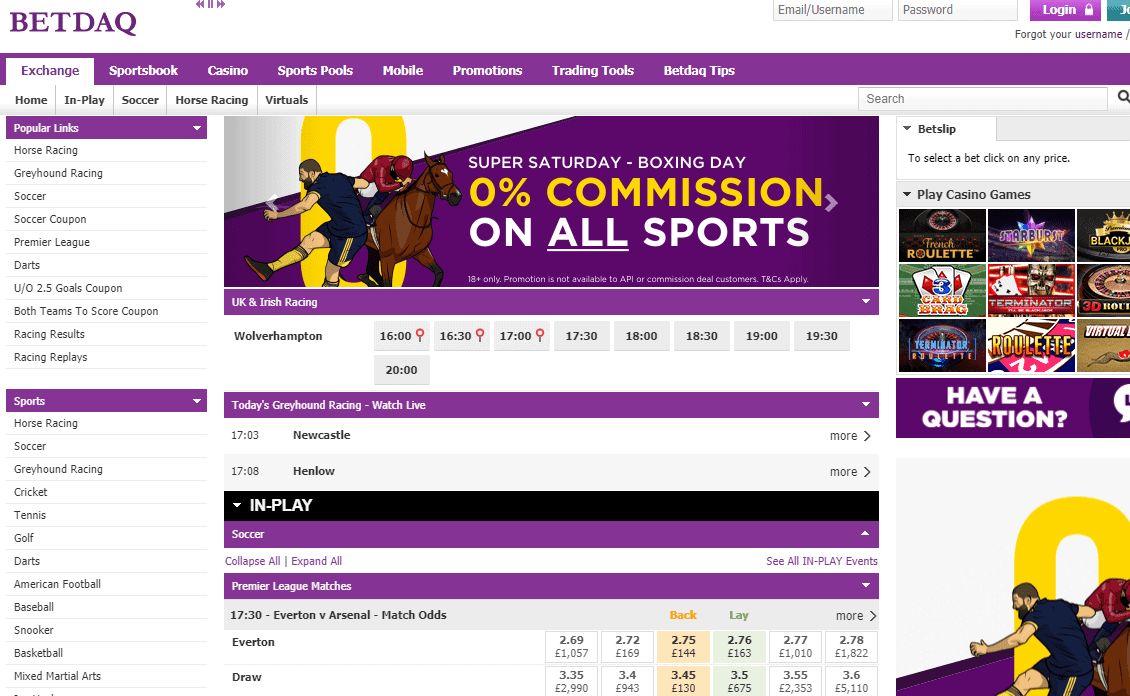This screenshot has width=1130, height=696.
Task: Select the 19:30 Wolverhampton race
Action: [x=822, y=336]
